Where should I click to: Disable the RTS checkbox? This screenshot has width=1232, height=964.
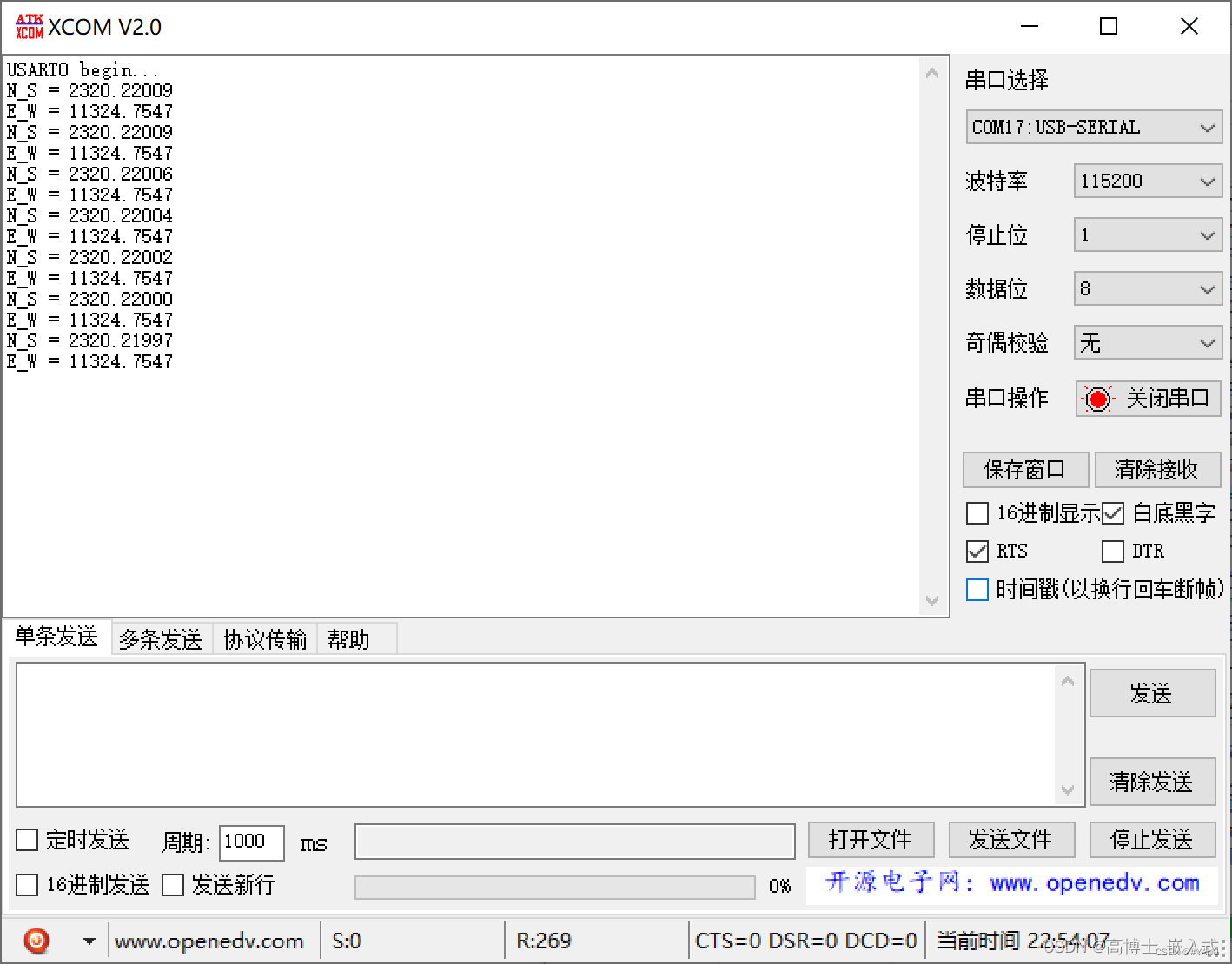click(977, 551)
